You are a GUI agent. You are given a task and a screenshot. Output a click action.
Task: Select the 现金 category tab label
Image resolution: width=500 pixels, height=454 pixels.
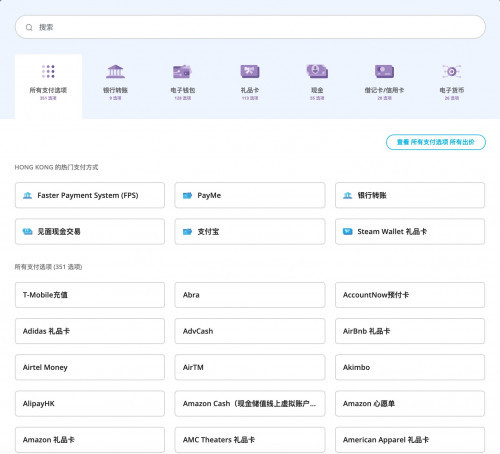click(317, 90)
